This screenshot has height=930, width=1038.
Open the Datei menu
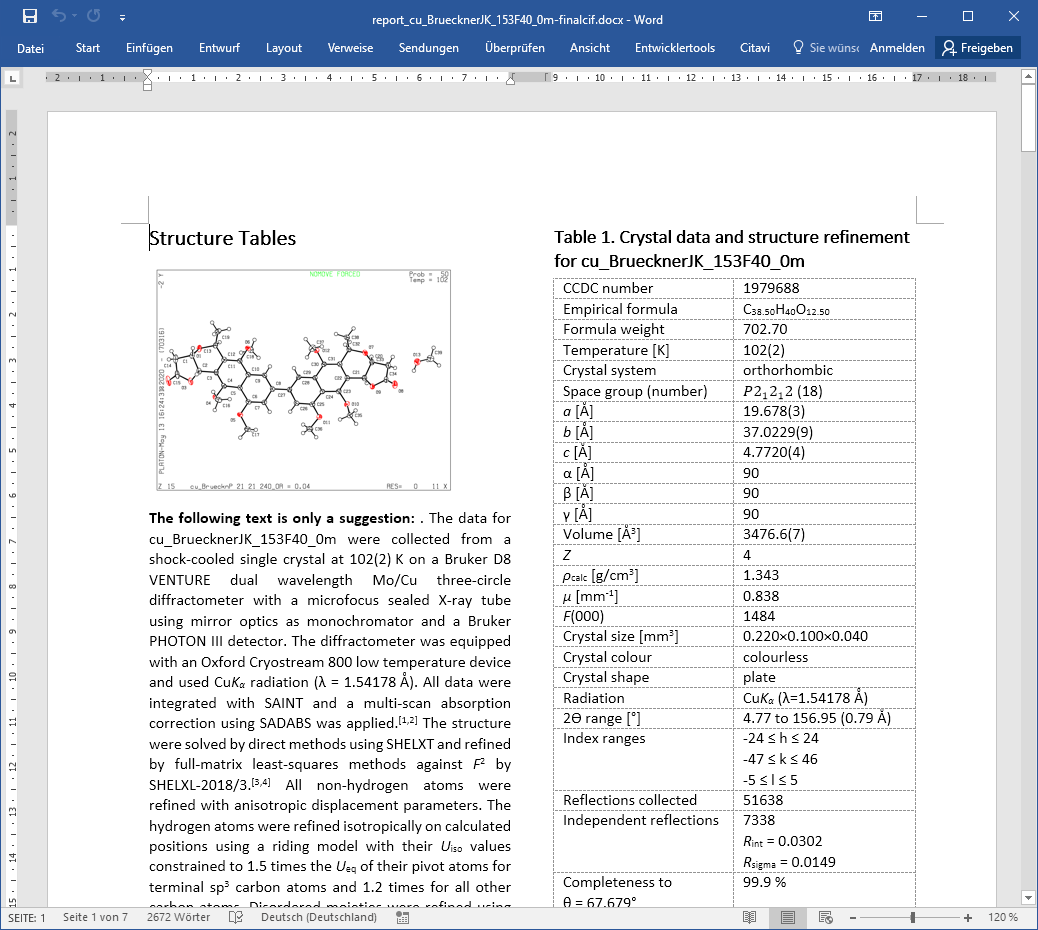[x=31, y=48]
